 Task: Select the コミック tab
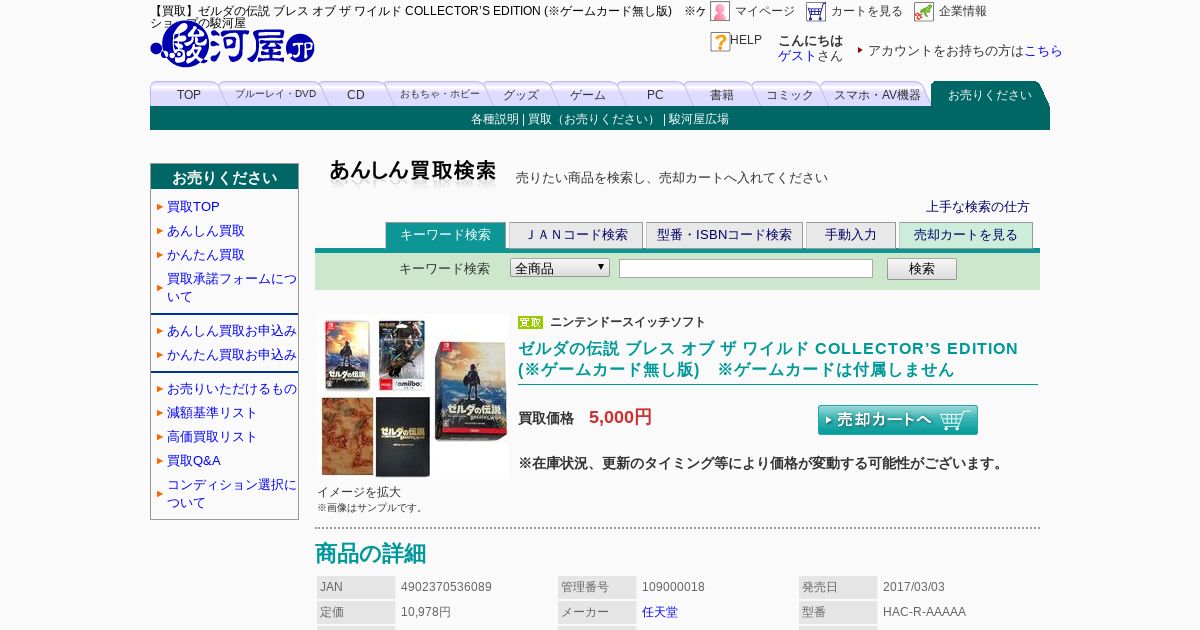click(x=790, y=94)
